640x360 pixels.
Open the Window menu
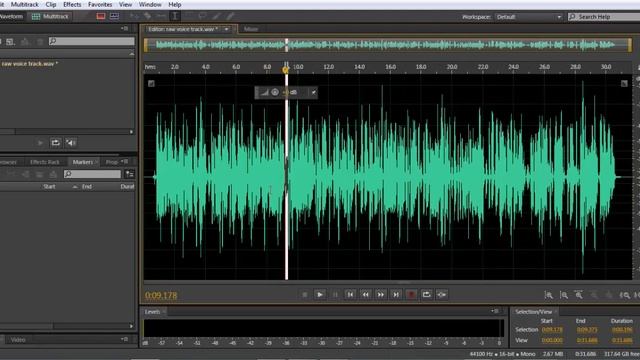point(150,4)
